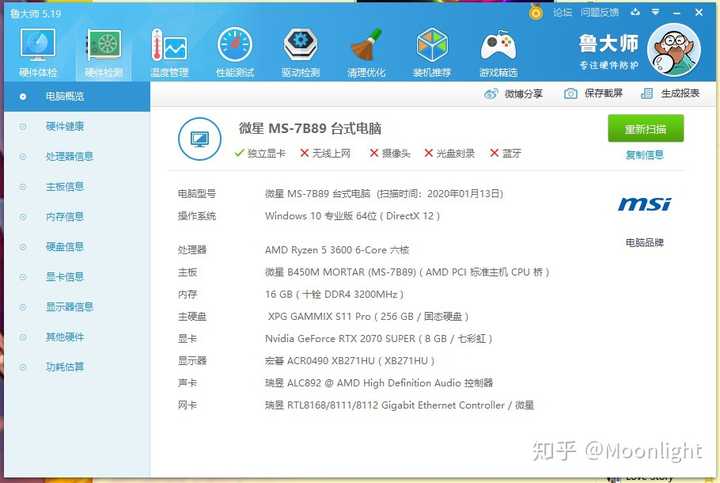The width and height of the screenshot is (720, 483).
Task: Click the 独立显卡 checkmark feature label
Action: pos(260,153)
